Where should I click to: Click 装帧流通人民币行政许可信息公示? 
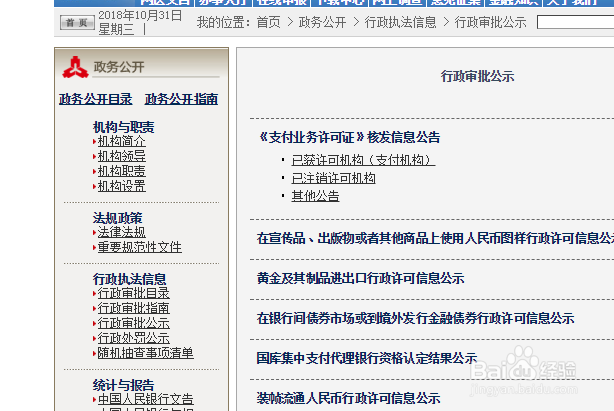(x=348, y=398)
